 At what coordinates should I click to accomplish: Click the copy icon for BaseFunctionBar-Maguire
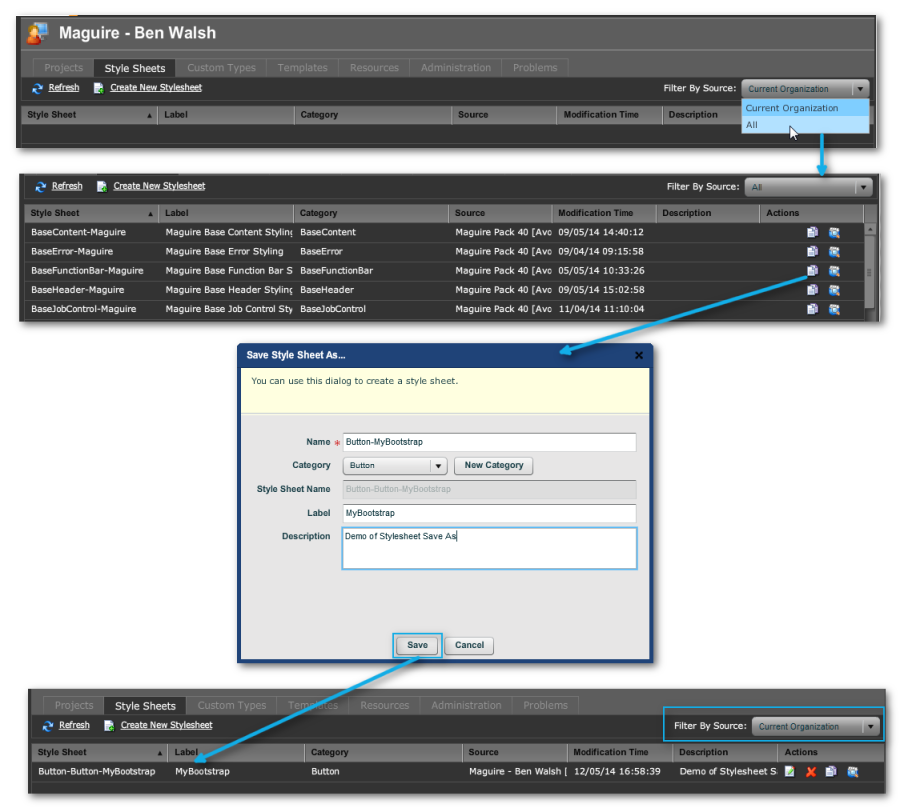812,271
